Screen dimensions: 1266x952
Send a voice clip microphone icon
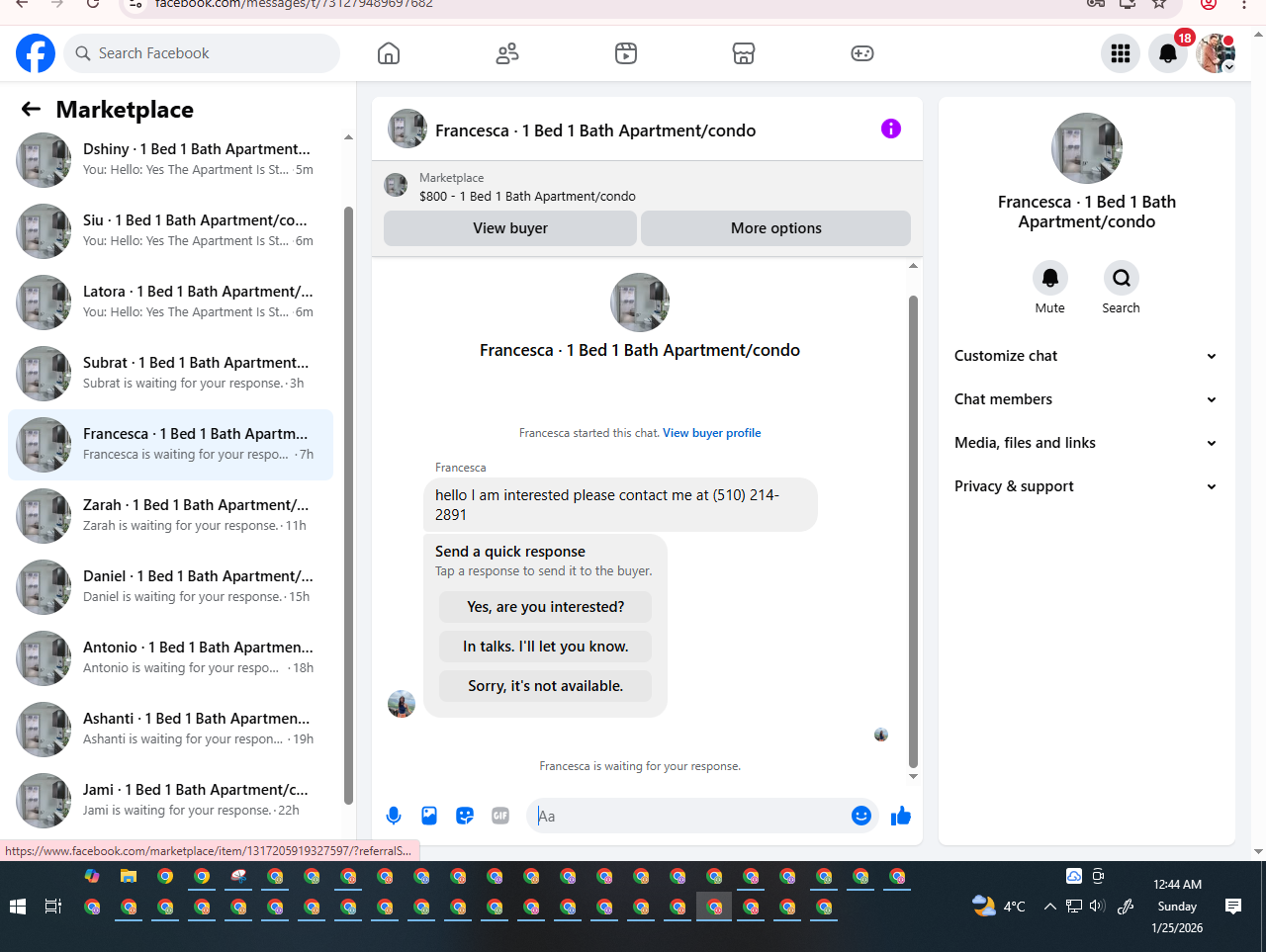(394, 816)
